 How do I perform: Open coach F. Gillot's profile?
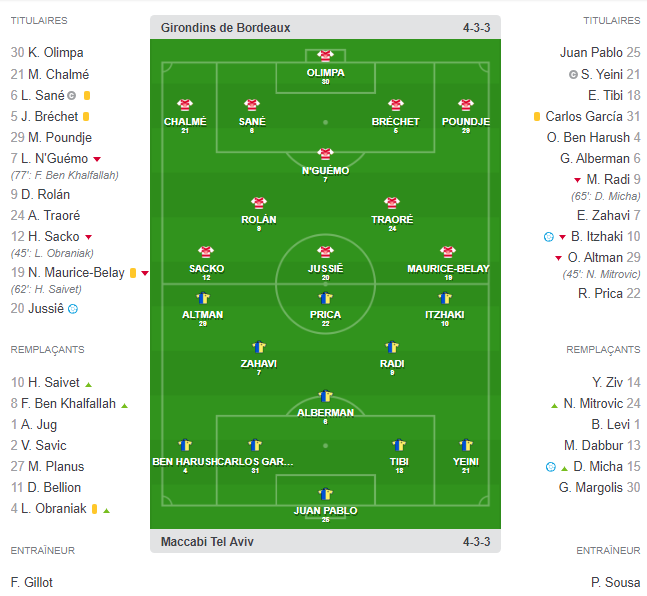32,582
